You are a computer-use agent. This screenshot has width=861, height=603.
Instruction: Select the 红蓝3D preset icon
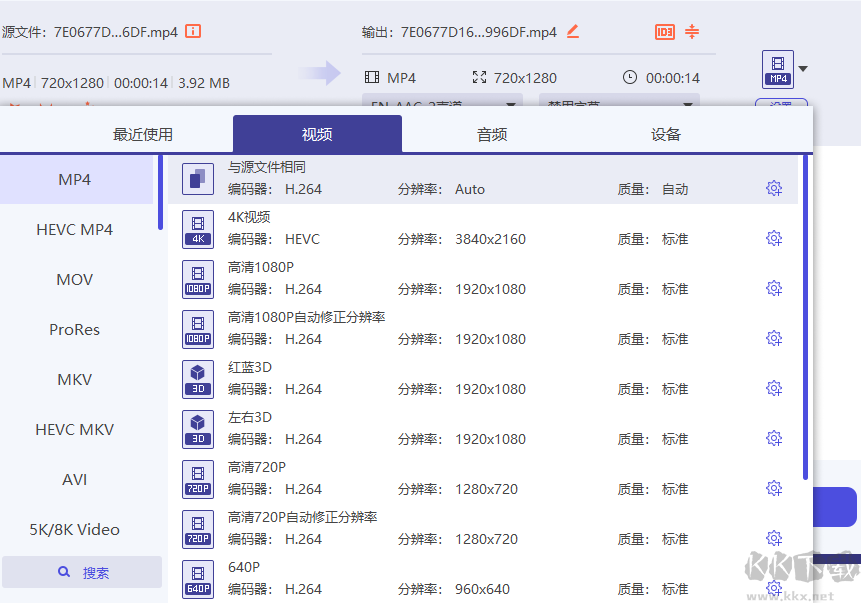coord(197,379)
